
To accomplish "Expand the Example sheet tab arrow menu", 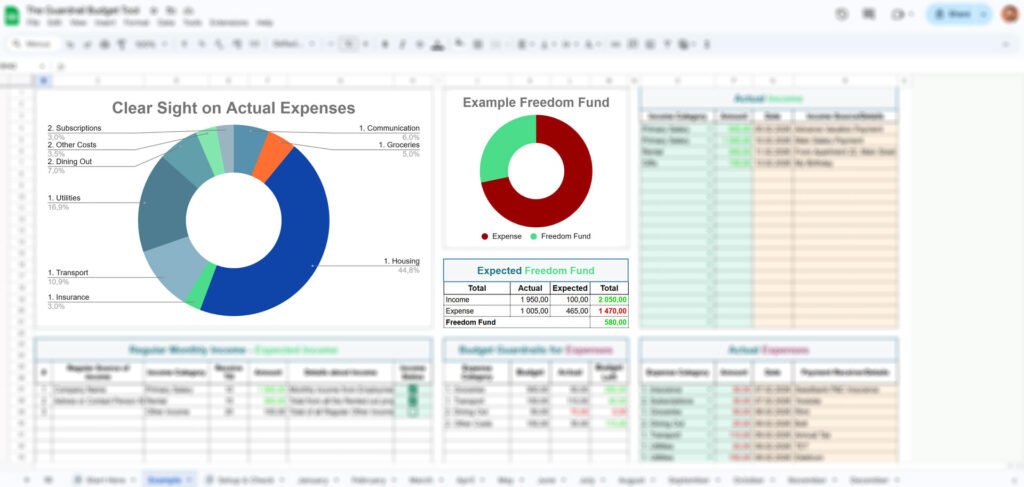I will pyautogui.click(x=190, y=479).
